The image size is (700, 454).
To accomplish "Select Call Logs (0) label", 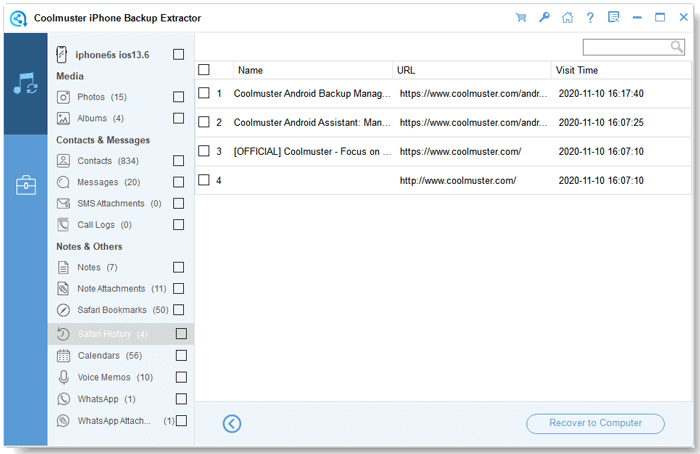I will click(x=104, y=225).
